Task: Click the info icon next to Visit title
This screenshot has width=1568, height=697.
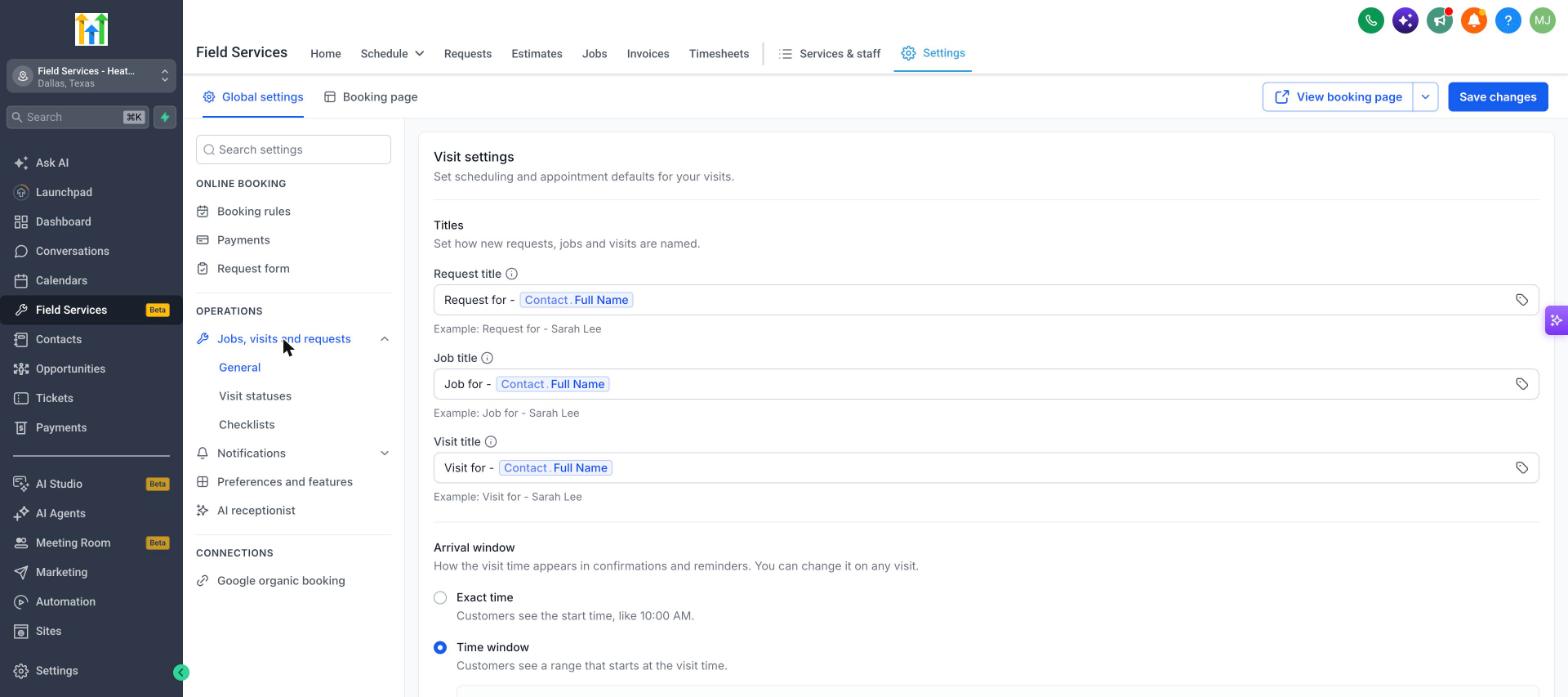Action: coord(490,442)
